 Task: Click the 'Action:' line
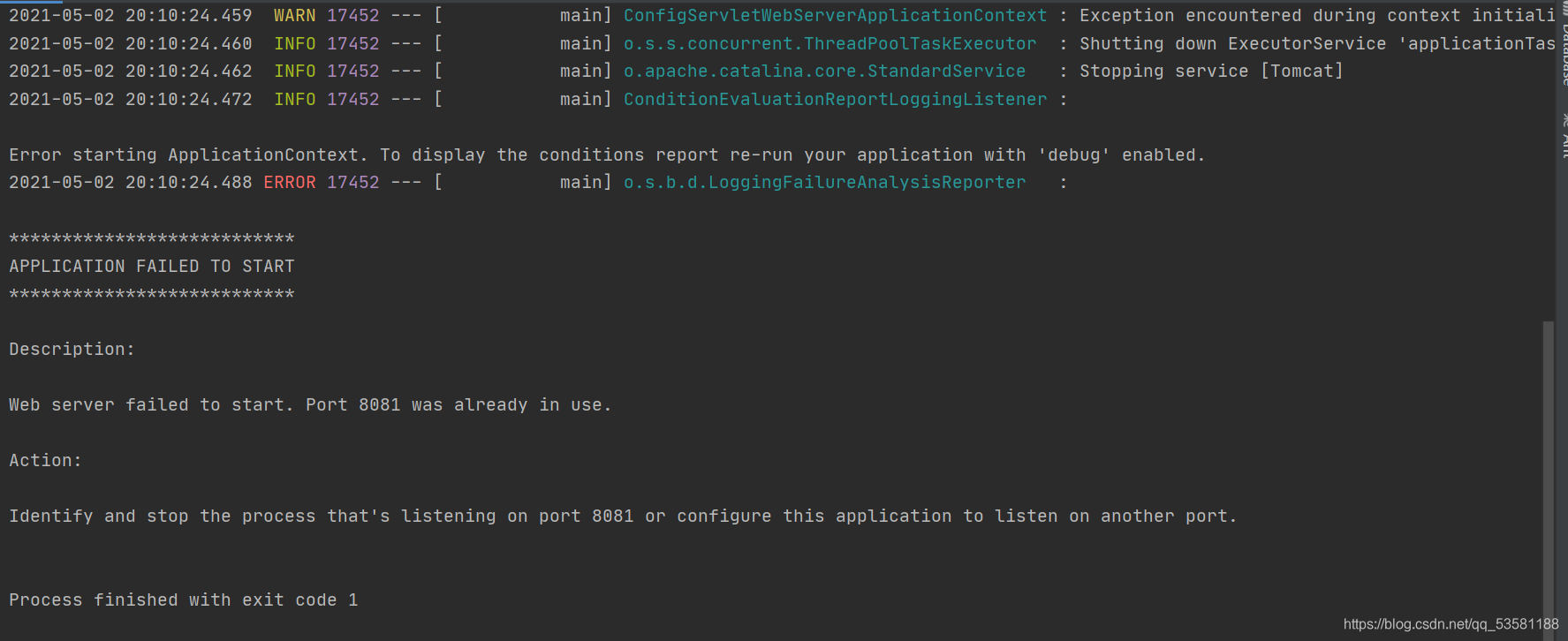point(45,460)
